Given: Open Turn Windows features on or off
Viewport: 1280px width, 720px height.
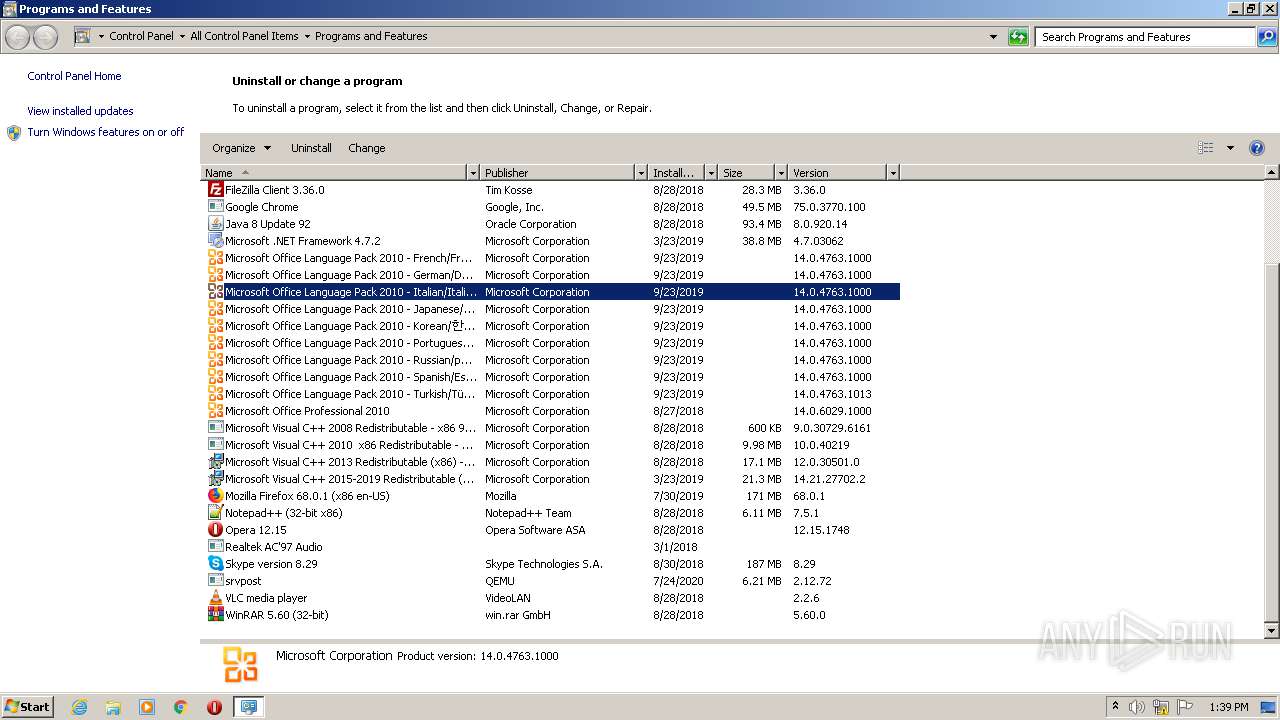Looking at the screenshot, I should point(106,132).
